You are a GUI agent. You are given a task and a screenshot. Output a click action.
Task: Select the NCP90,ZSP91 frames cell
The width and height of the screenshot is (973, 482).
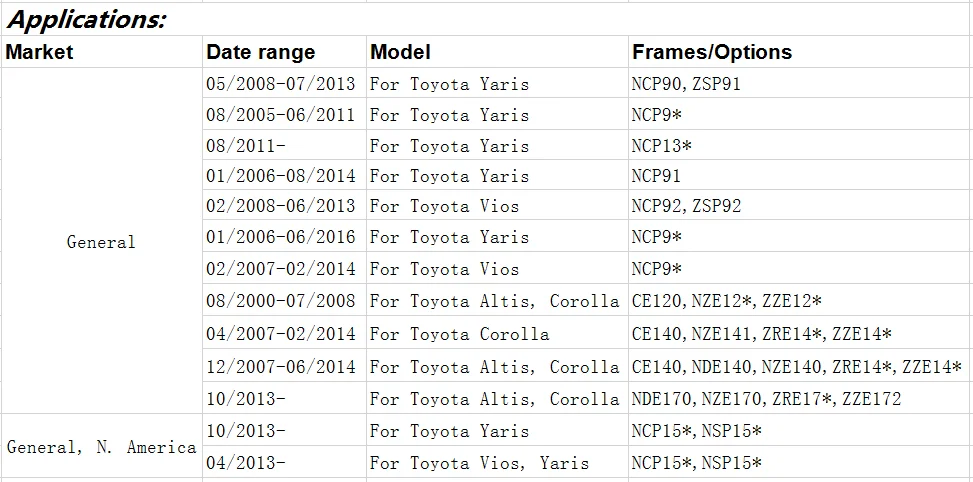(800, 84)
